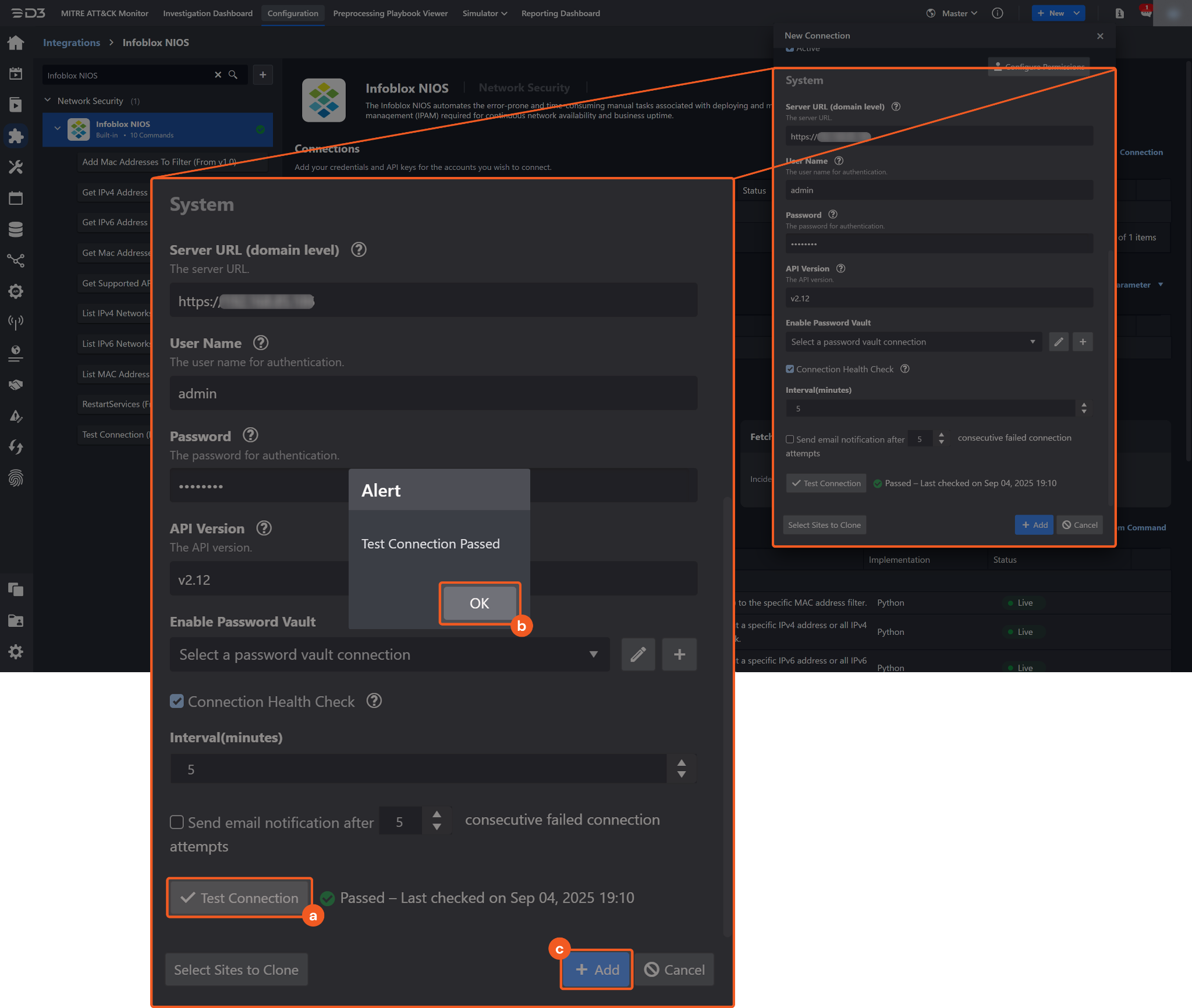Screen dimensions: 1192x1008
Task: Click the info circle icon in top bar
Action: (997, 13)
